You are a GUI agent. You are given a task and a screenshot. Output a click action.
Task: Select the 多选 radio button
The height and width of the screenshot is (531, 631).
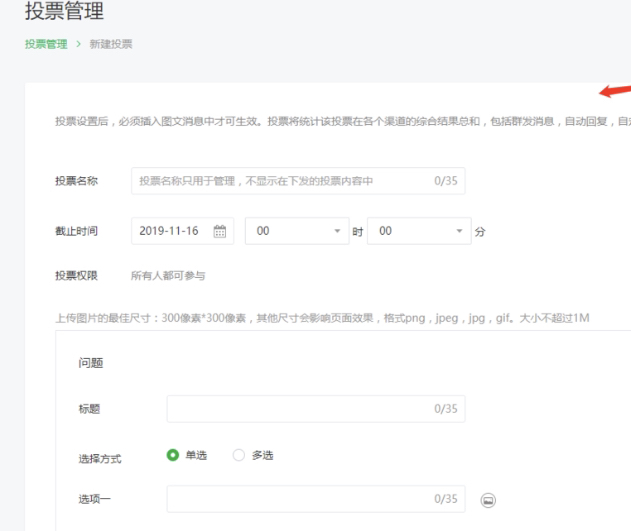tap(238, 456)
